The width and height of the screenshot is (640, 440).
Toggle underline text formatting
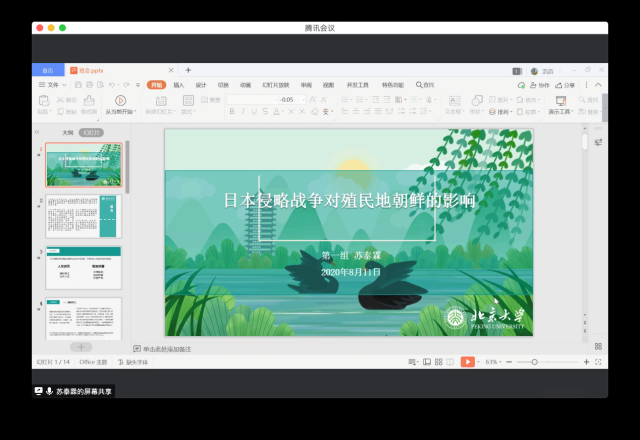[252, 111]
